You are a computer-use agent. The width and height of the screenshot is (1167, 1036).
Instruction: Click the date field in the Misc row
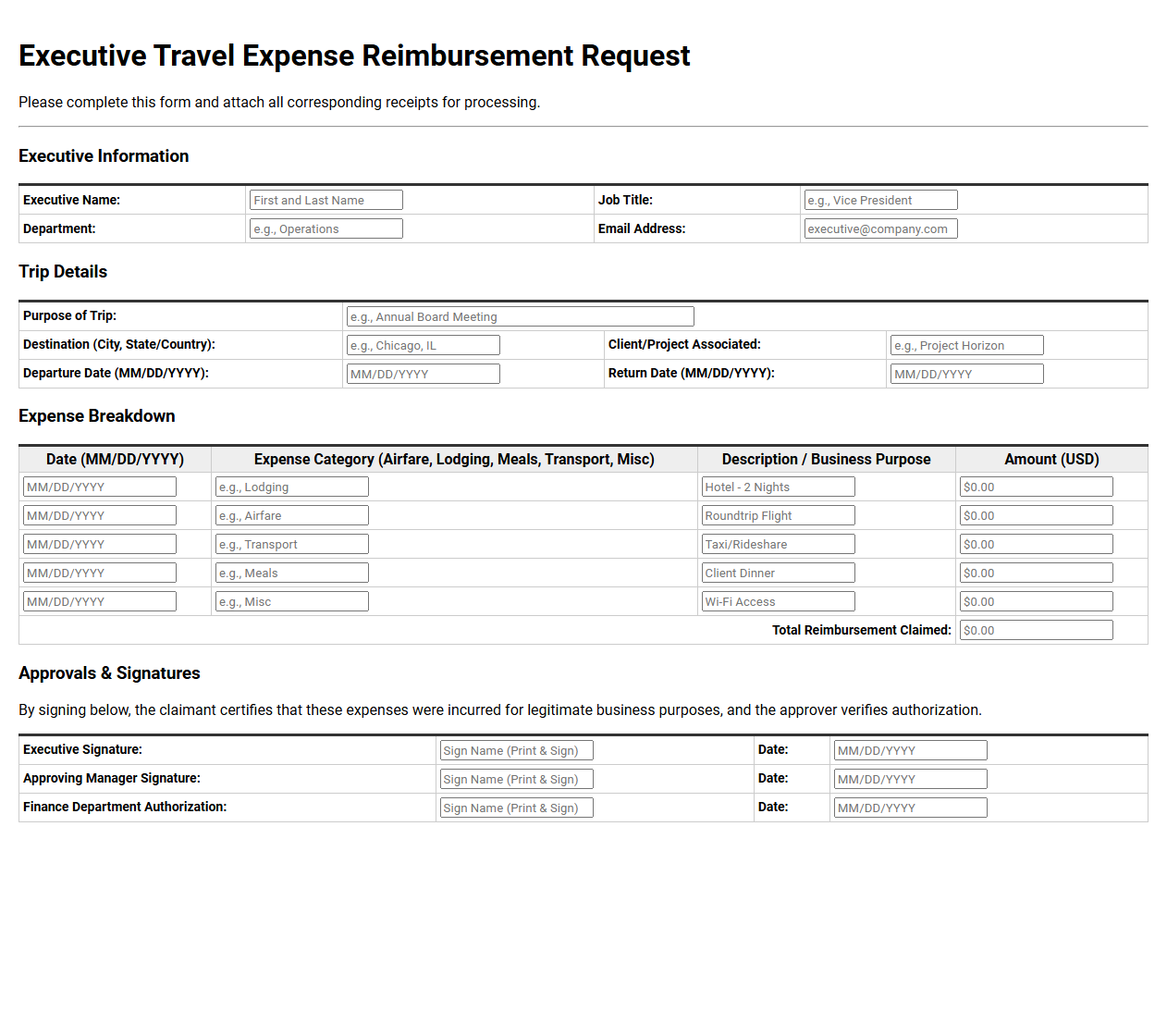pos(100,601)
